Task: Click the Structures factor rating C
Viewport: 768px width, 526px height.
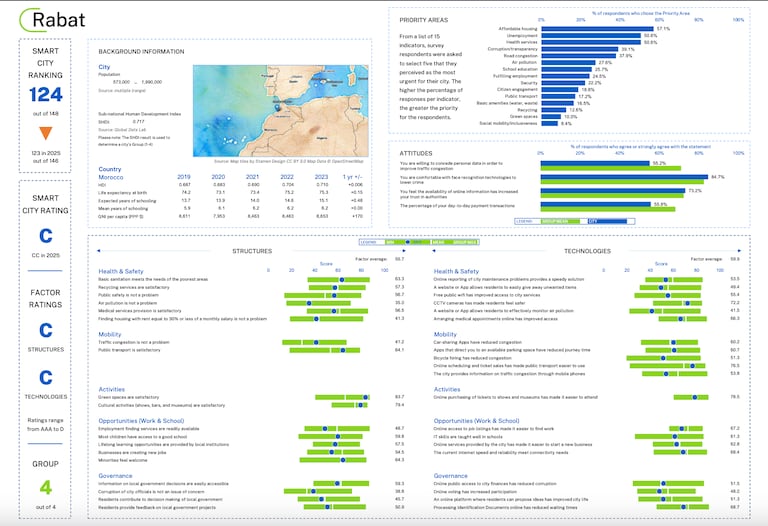Action: point(45,330)
